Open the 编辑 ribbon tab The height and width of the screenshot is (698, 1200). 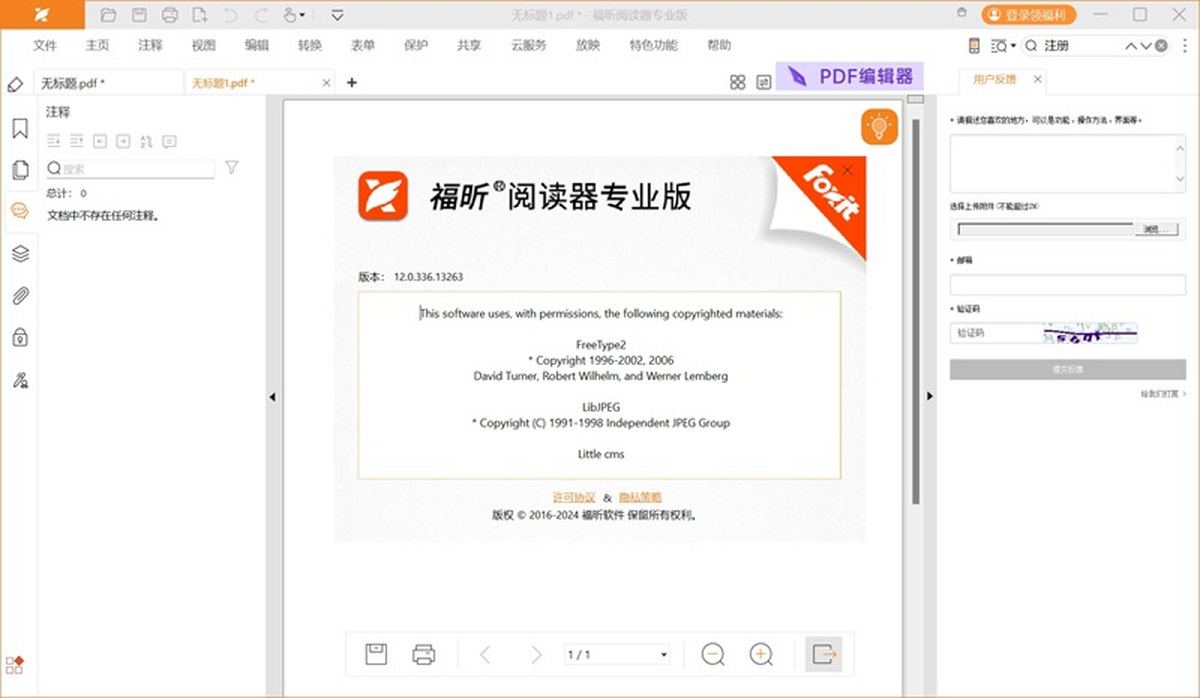pyautogui.click(x=257, y=46)
